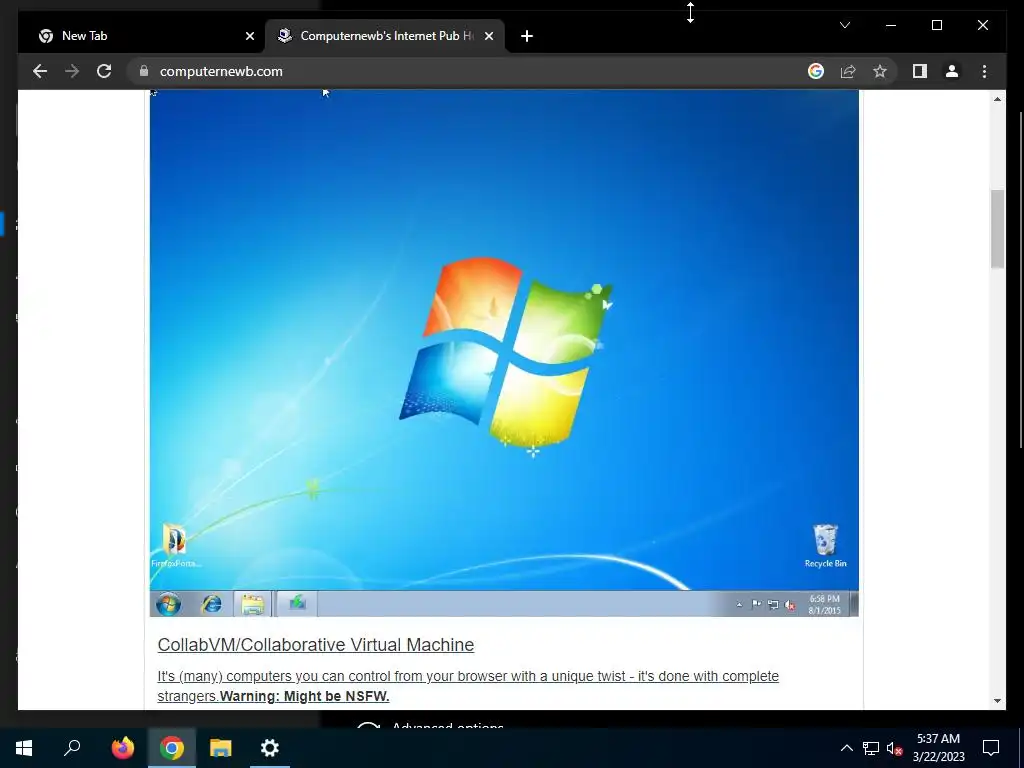Open the Windows notification center
Viewport: 1024px width, 768px height.
(991, 748)
